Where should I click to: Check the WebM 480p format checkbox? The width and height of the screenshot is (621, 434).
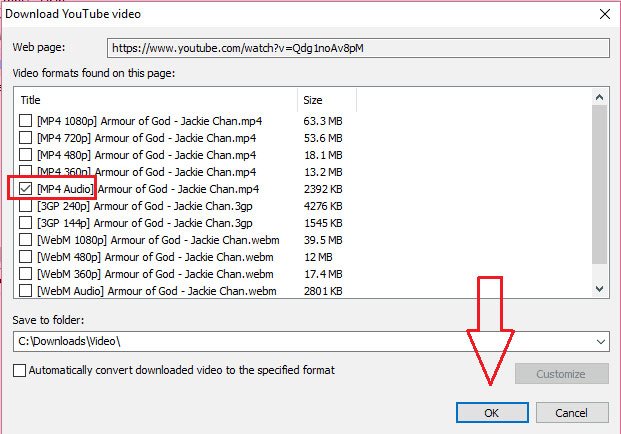pos(25,257)
